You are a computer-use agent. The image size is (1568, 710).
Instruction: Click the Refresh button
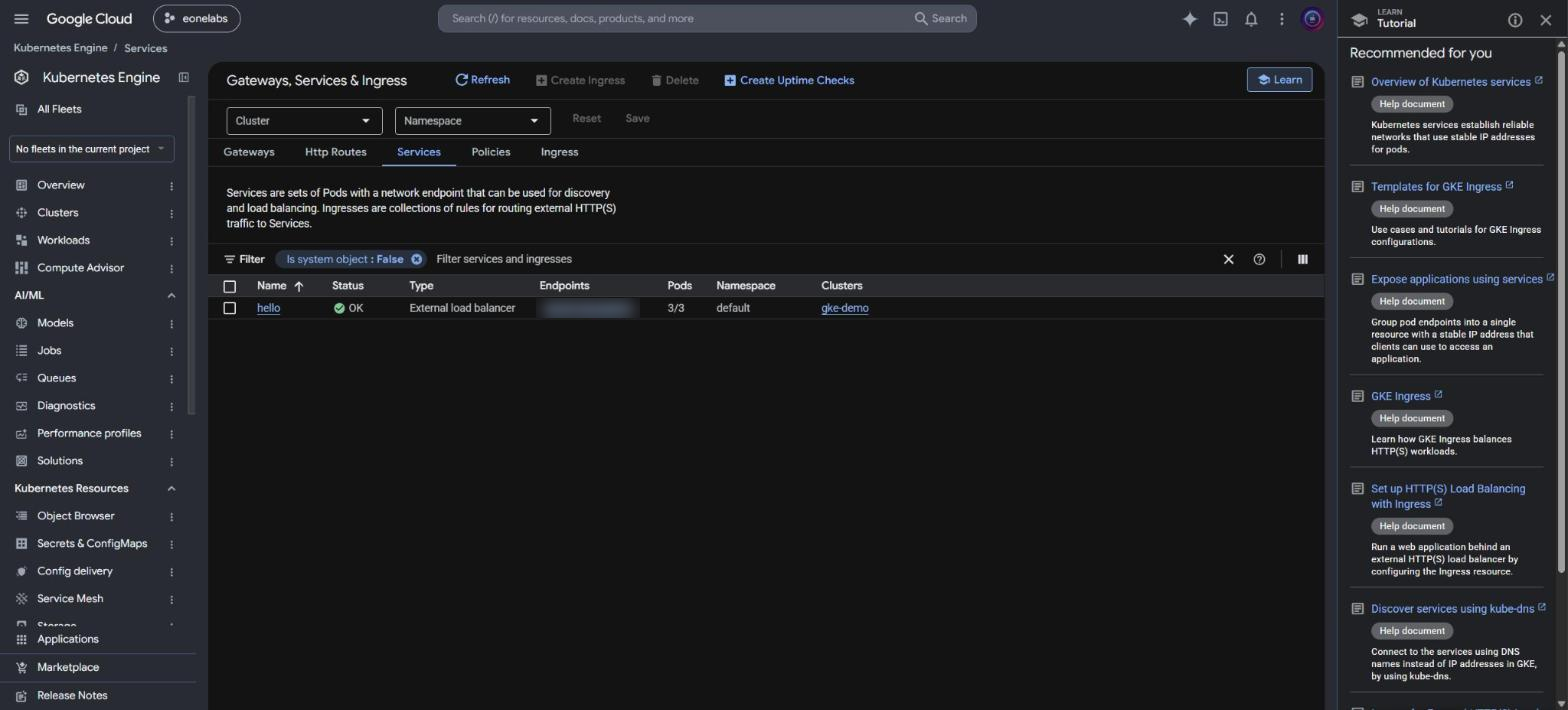pyautogui.click(x=482, y=80)
